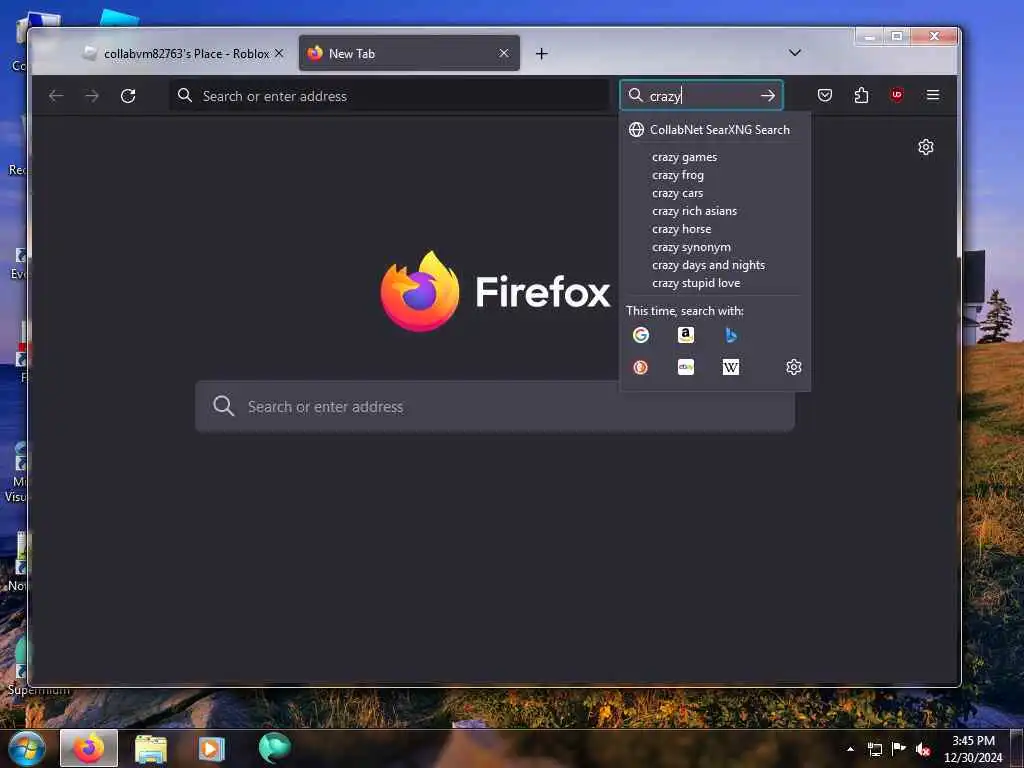Viewport: 1024px width, 768px height.
Task: Click the muted volume tray icon
Action: point(923,750)
